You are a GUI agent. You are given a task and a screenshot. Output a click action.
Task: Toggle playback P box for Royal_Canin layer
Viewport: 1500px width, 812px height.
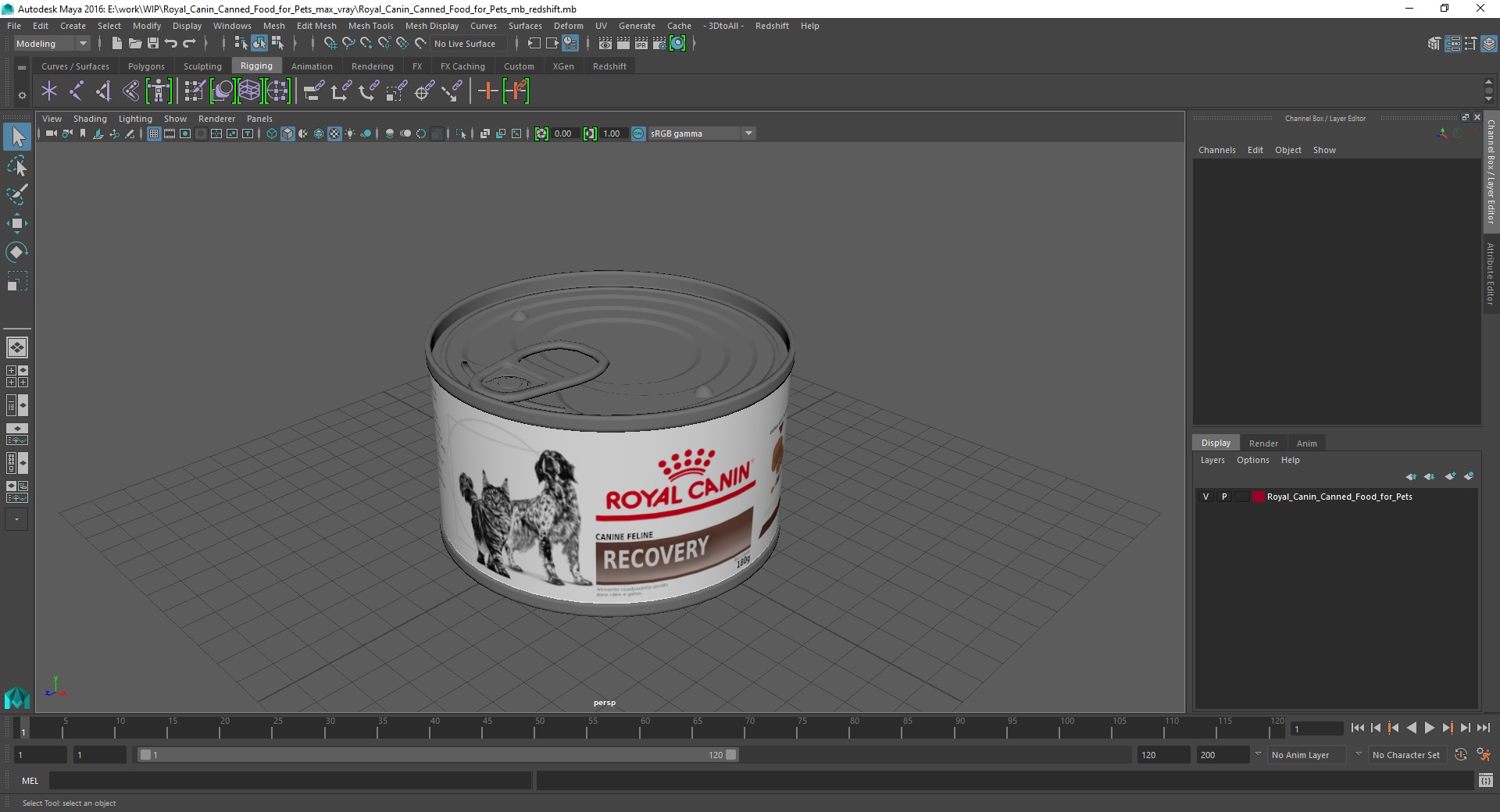(x=1224, y=497)
